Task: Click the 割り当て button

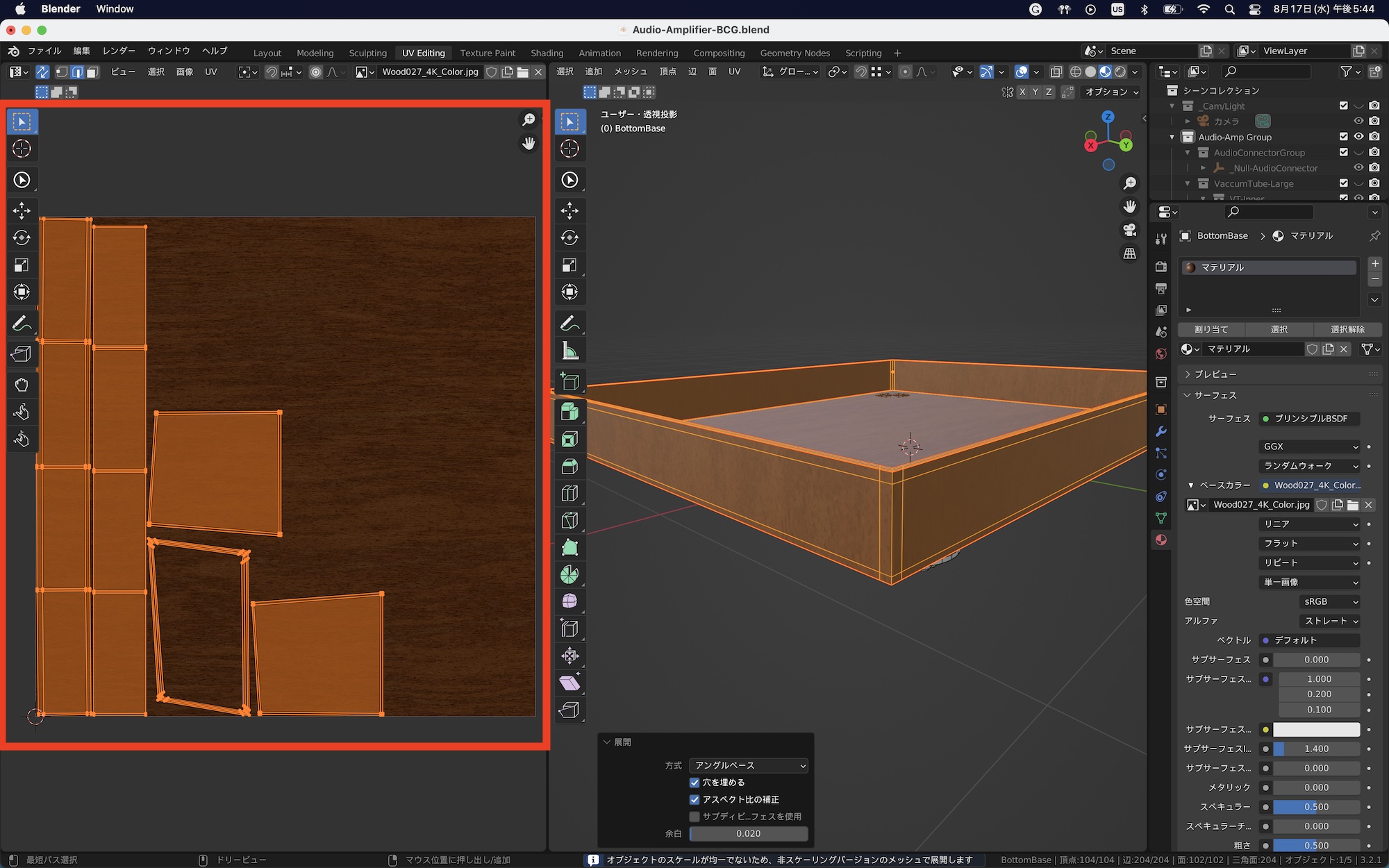Action: [1211, 329]
